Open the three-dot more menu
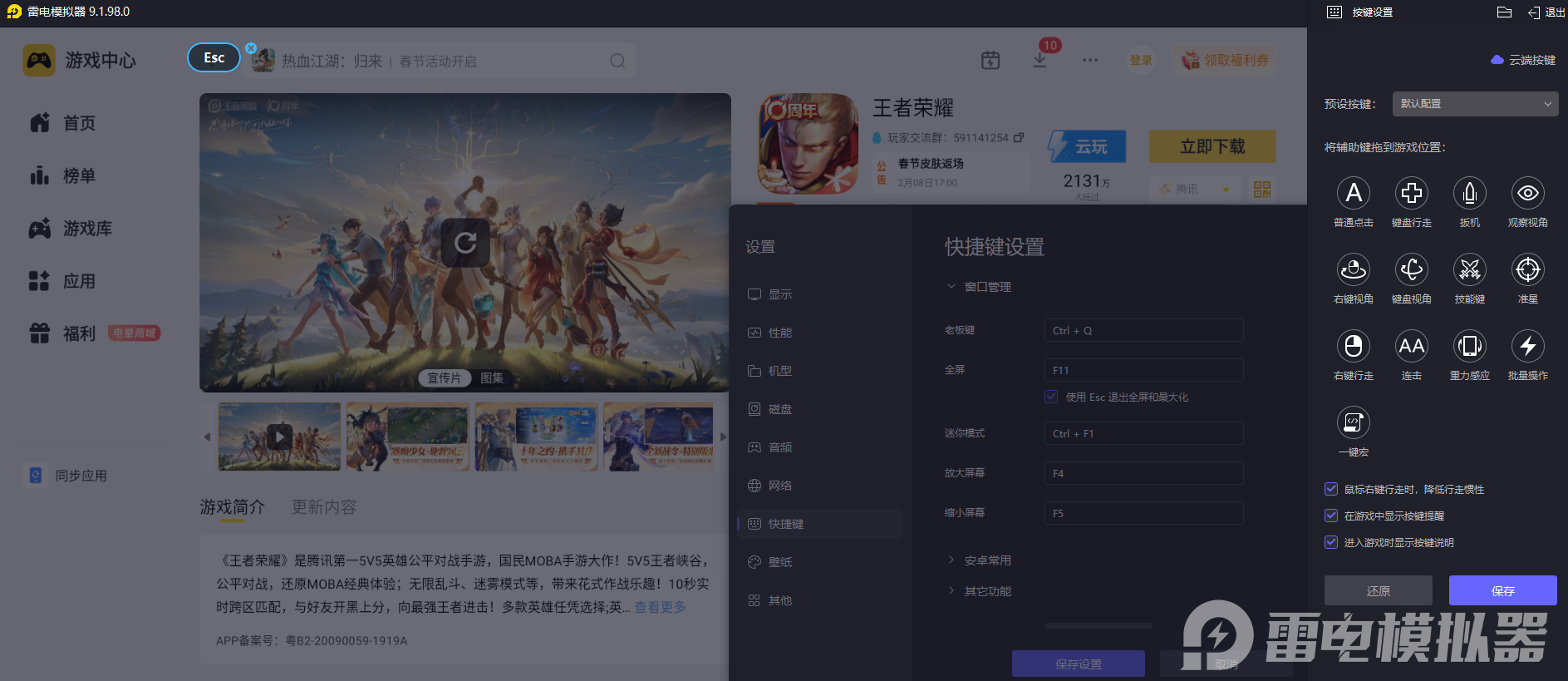This screenshot has height=681, width=1568. (x=1090, y=60)
